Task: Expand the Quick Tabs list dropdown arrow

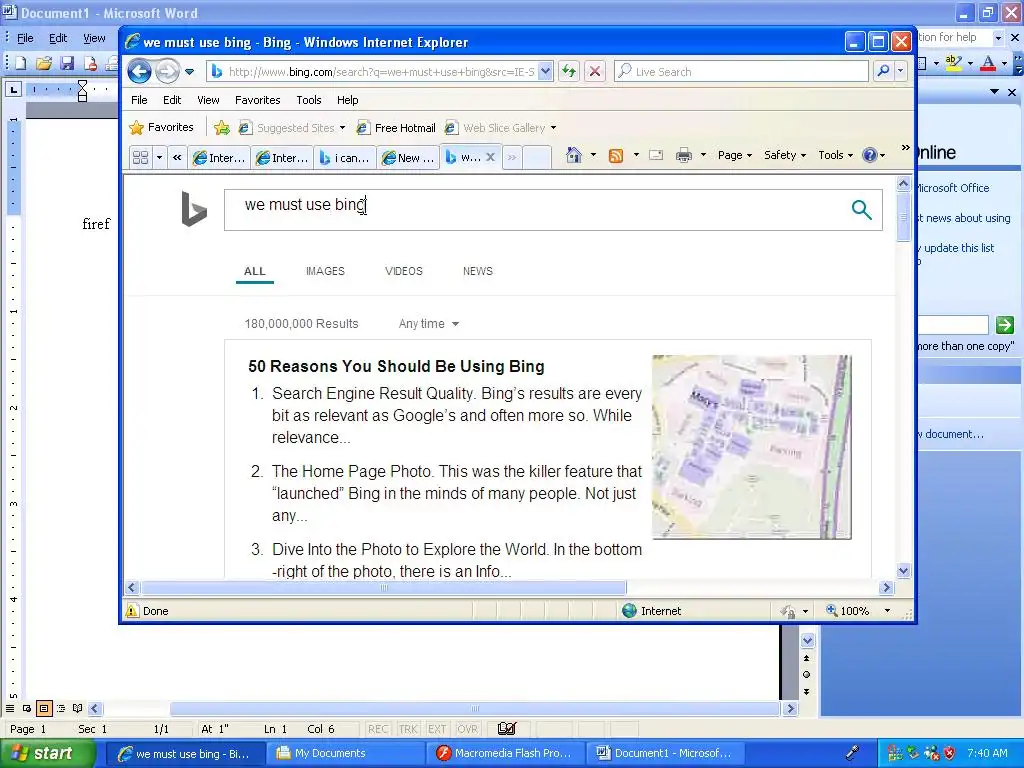Action: click(159, 157)
